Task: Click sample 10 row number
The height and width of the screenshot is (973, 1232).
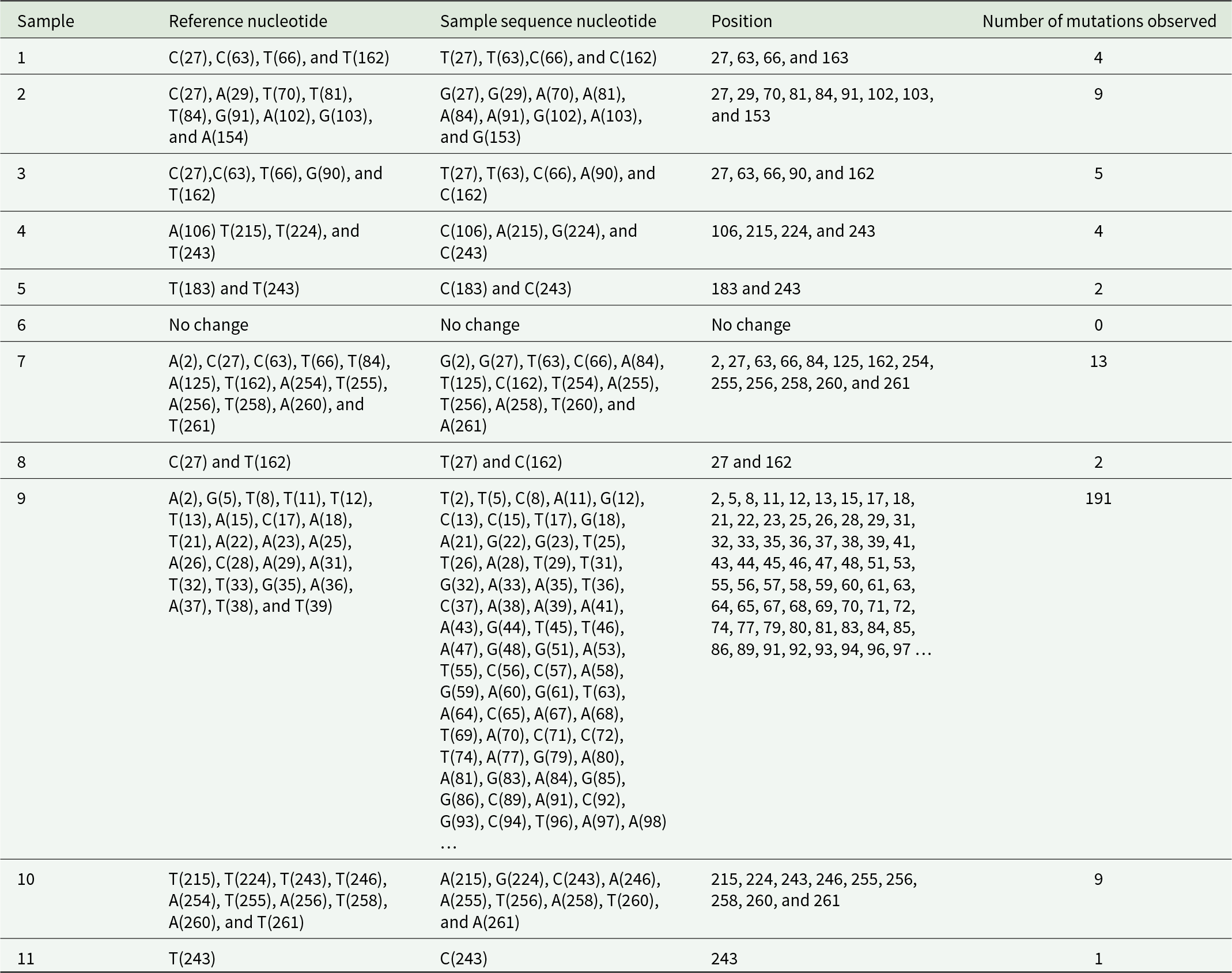Action: tap(26, 879)
